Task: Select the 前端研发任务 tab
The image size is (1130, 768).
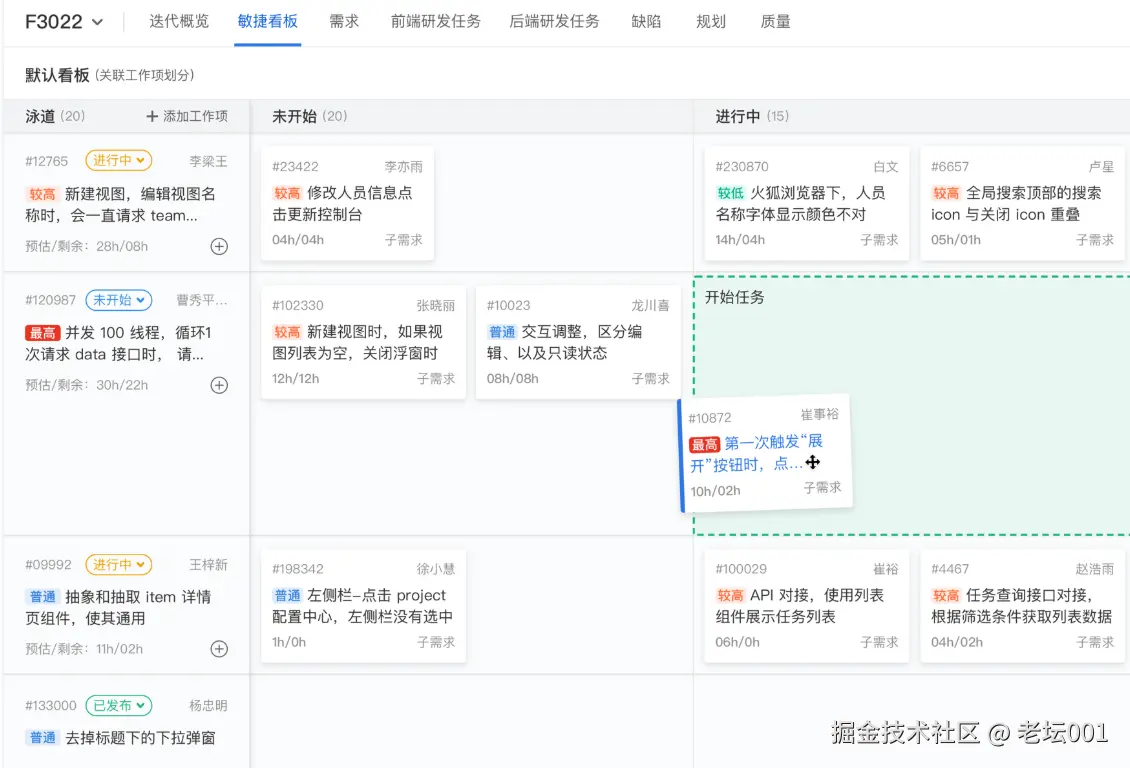Action: [434, 21]
